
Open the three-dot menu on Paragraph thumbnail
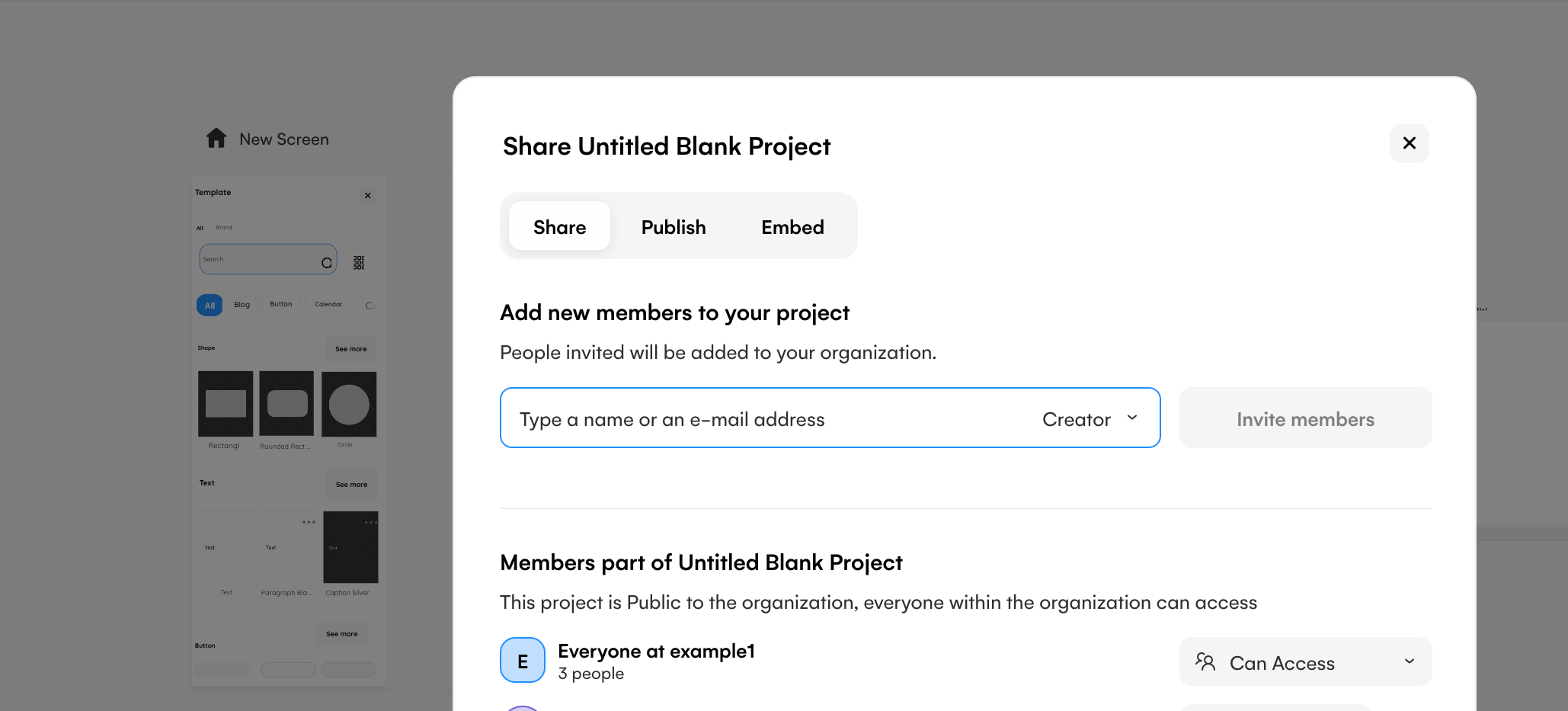(309, 522)
